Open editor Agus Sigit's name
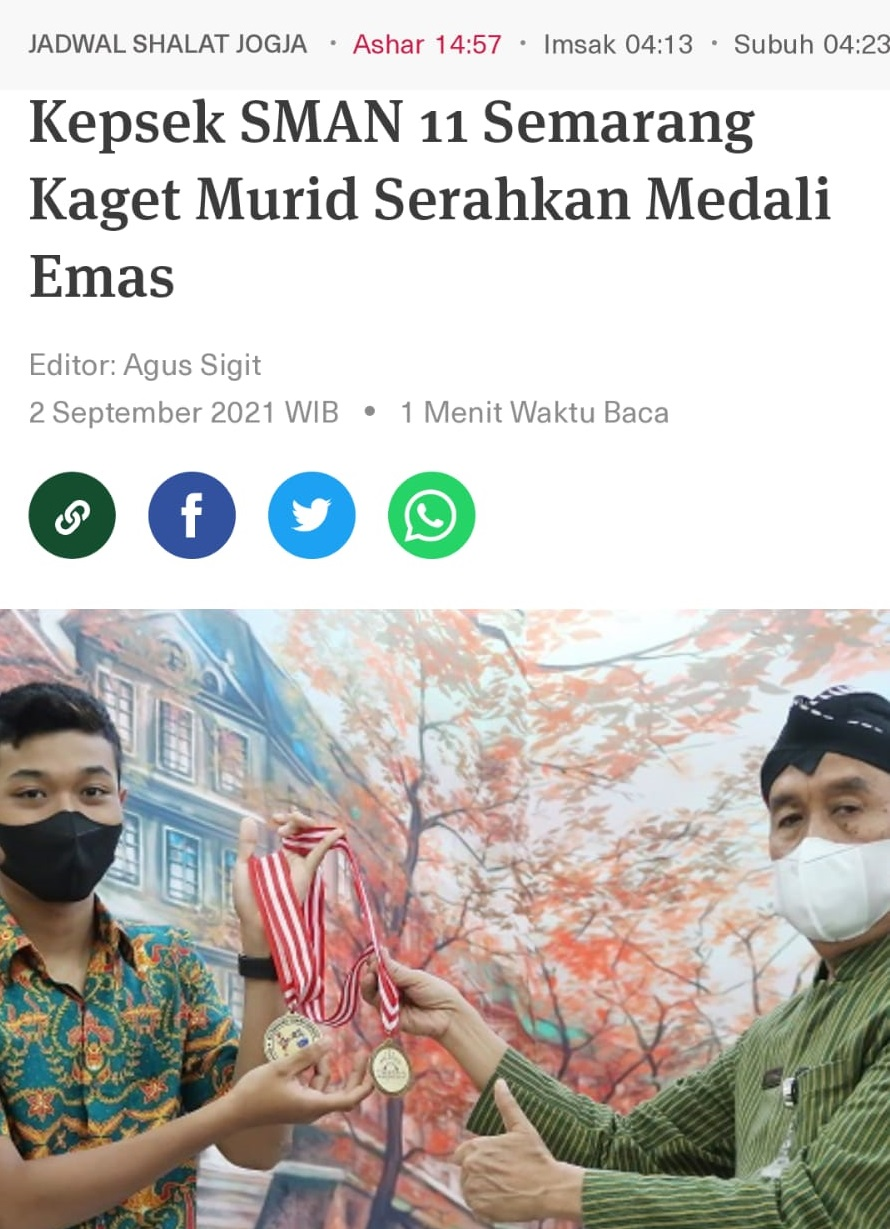 192,365
